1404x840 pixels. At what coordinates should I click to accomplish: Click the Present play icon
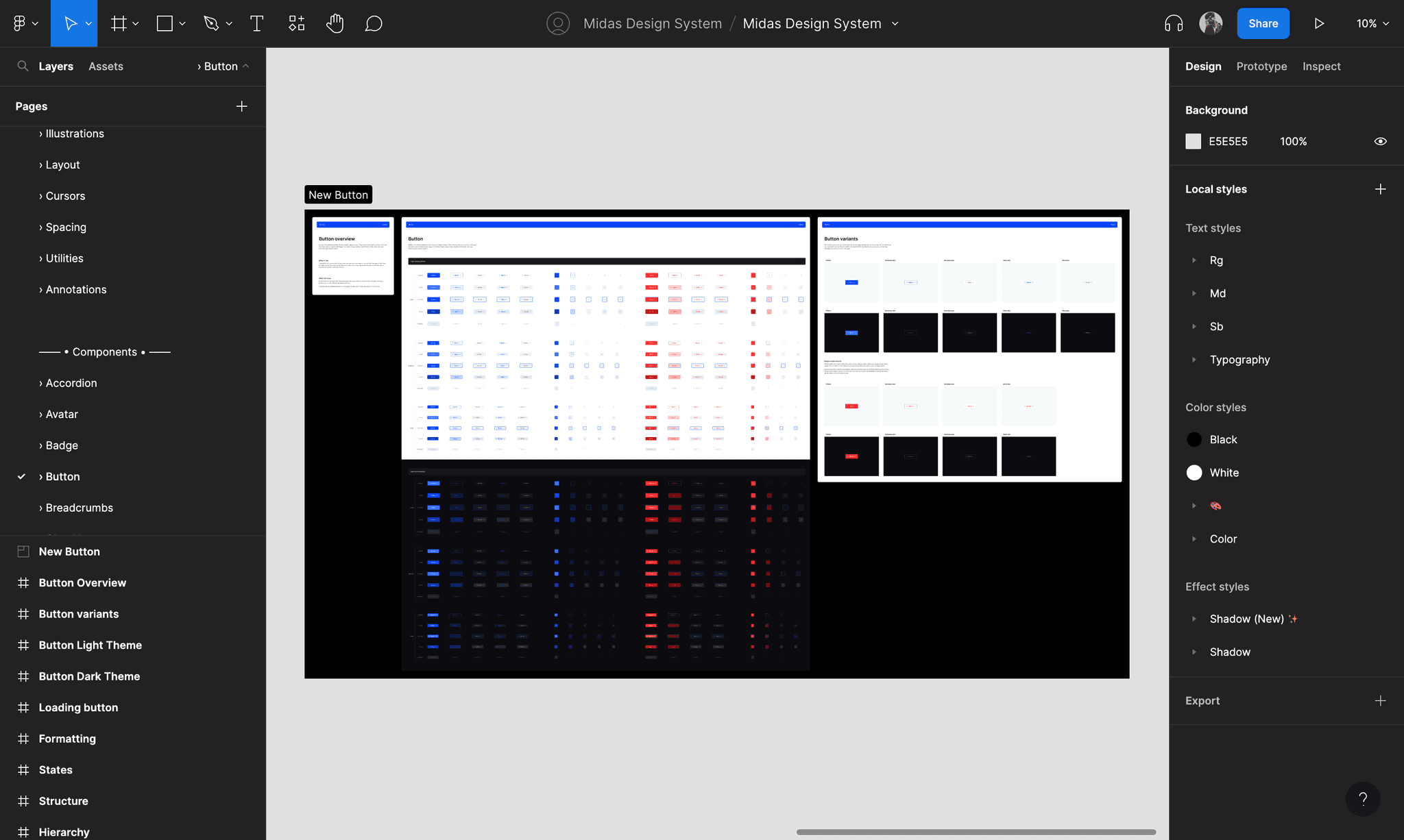[1318, 23]
